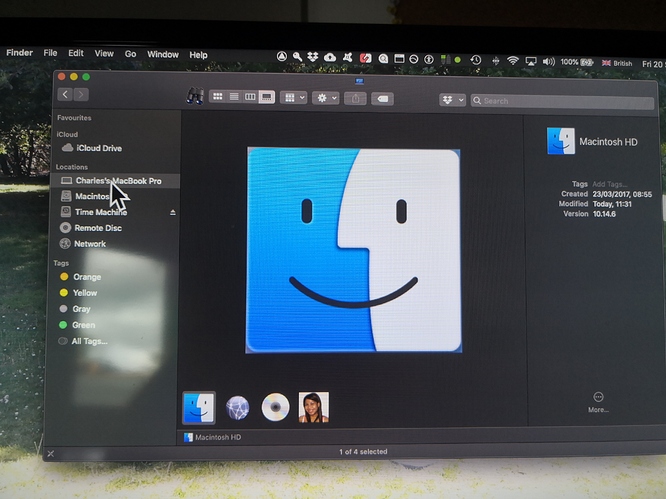Eject the Time Machine volume
The width and height of the screenshot is (666, 499).
[x=172, y=212]
